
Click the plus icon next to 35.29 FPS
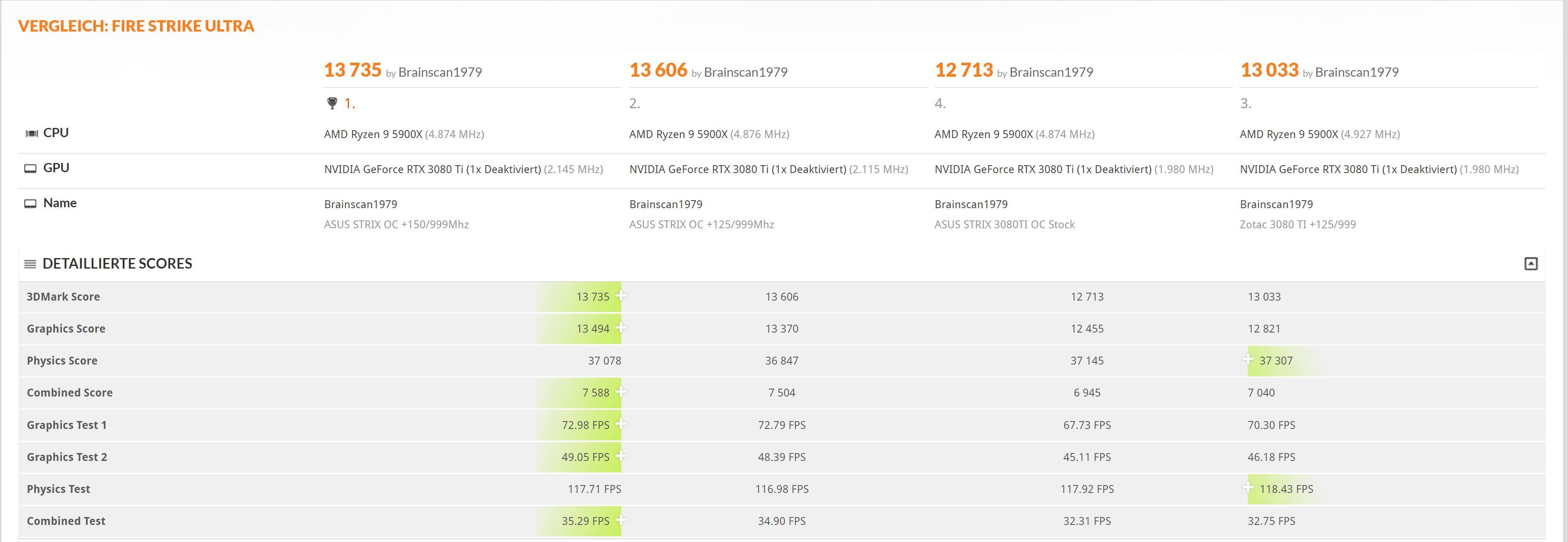[620, 520]
